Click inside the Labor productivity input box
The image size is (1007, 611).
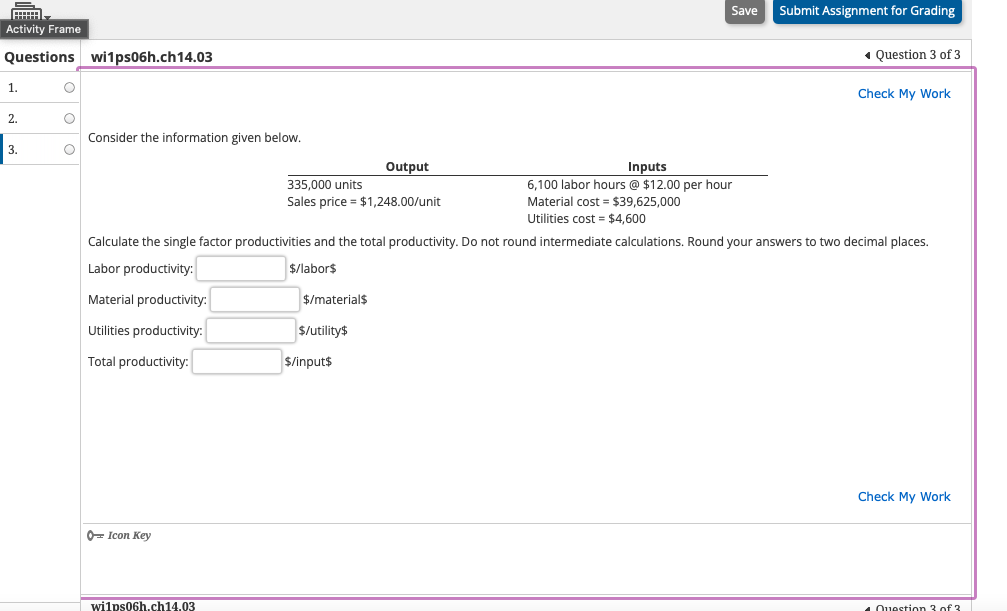[x=240, y=268]
